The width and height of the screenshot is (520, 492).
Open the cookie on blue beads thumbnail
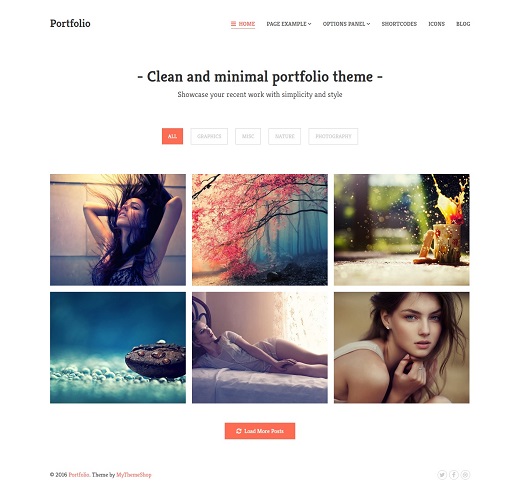[118, 348]
